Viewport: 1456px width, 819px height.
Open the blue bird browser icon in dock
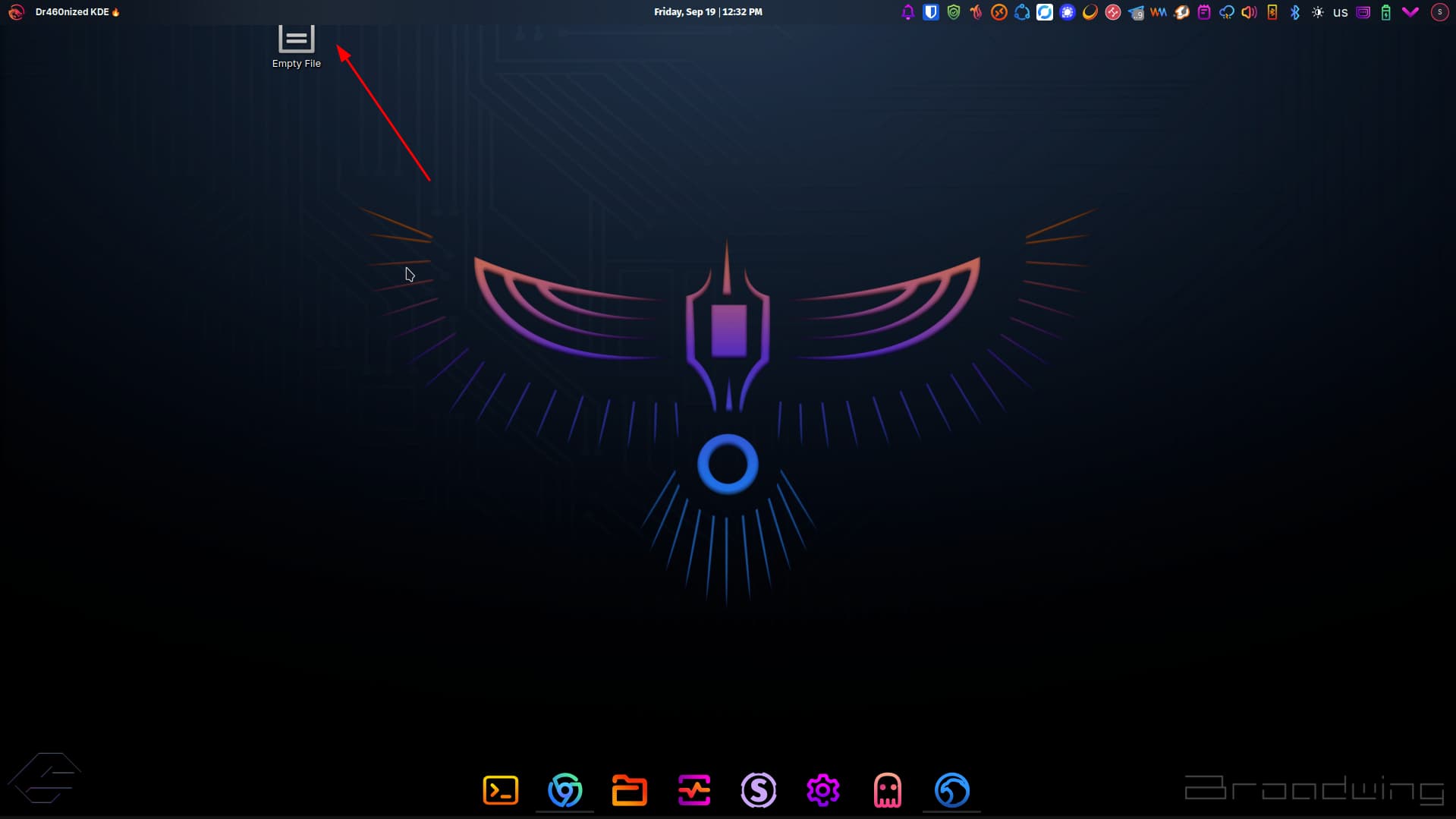click(951, 790)
